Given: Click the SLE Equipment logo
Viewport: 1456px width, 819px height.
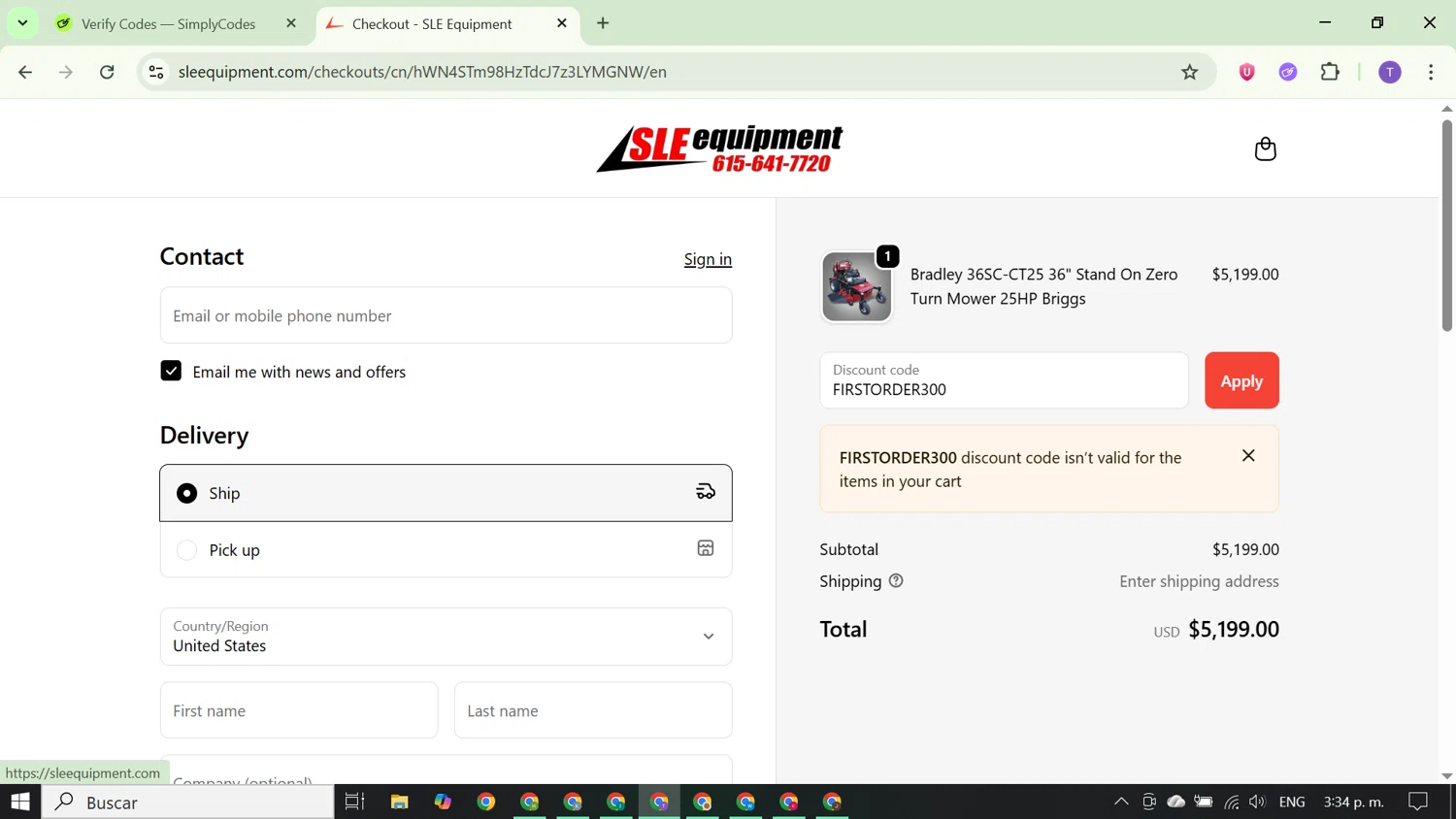Looking at the screenshot, I should click(719, 148).
